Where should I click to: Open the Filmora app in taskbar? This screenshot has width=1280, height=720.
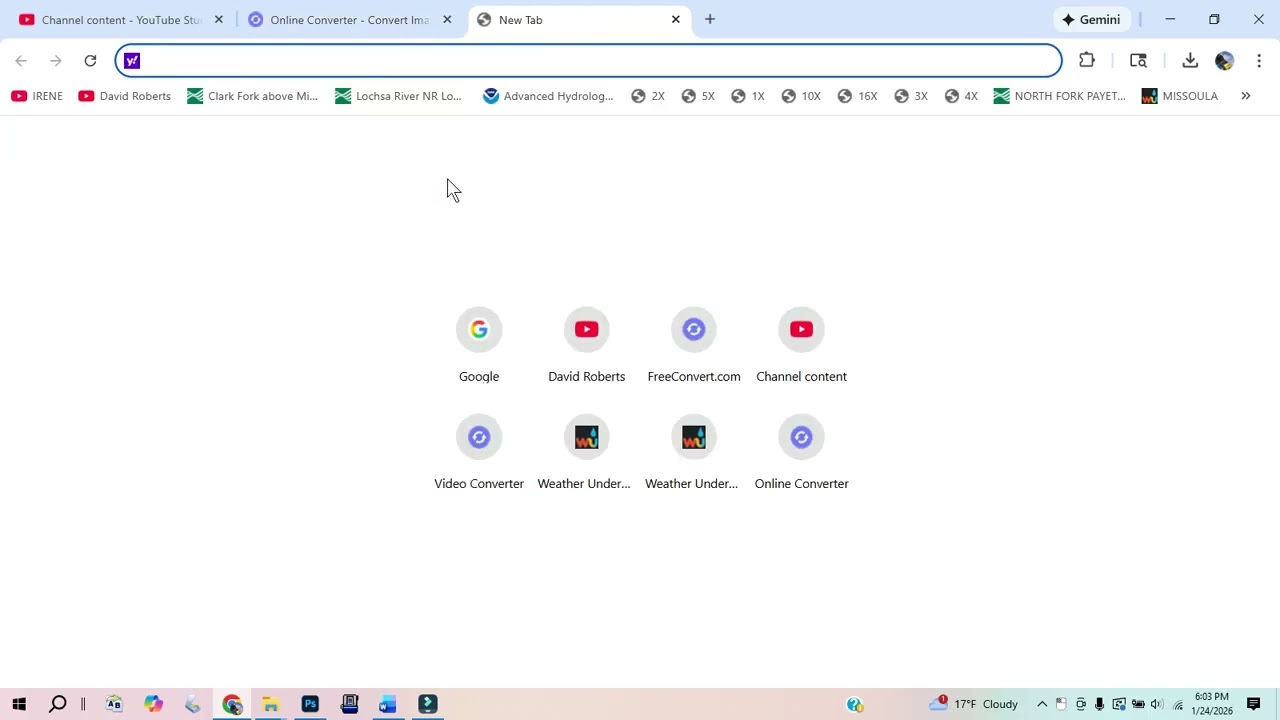(x=427, y=704)
